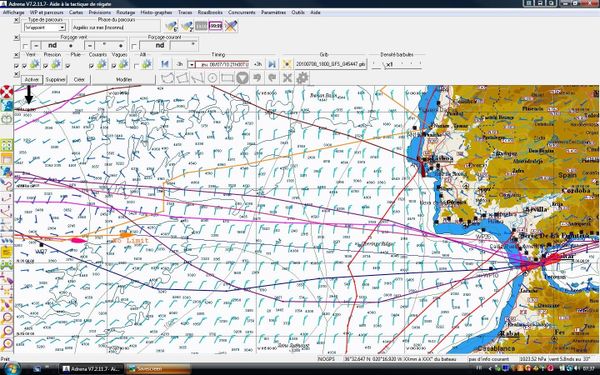
Task: Click the lifebuoy icon in left sidebar
Action: 7,92
